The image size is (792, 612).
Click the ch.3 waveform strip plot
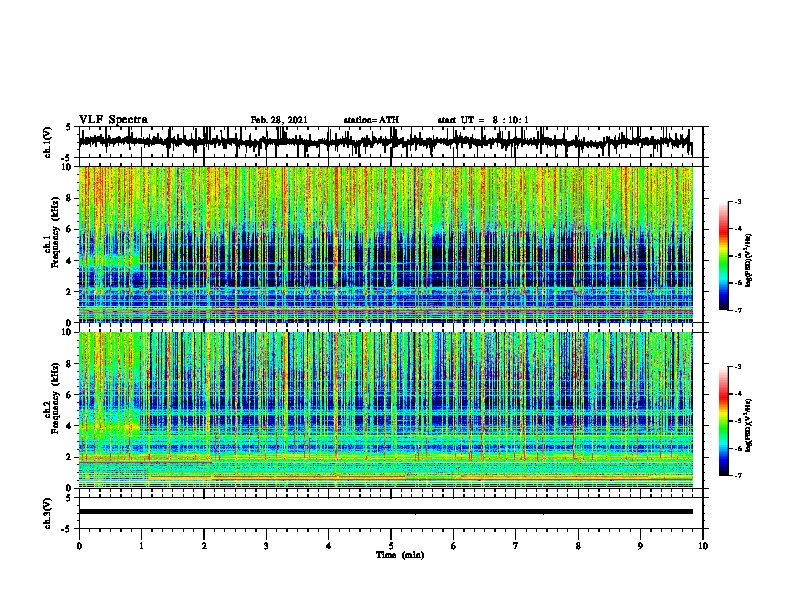pos(391,513)
